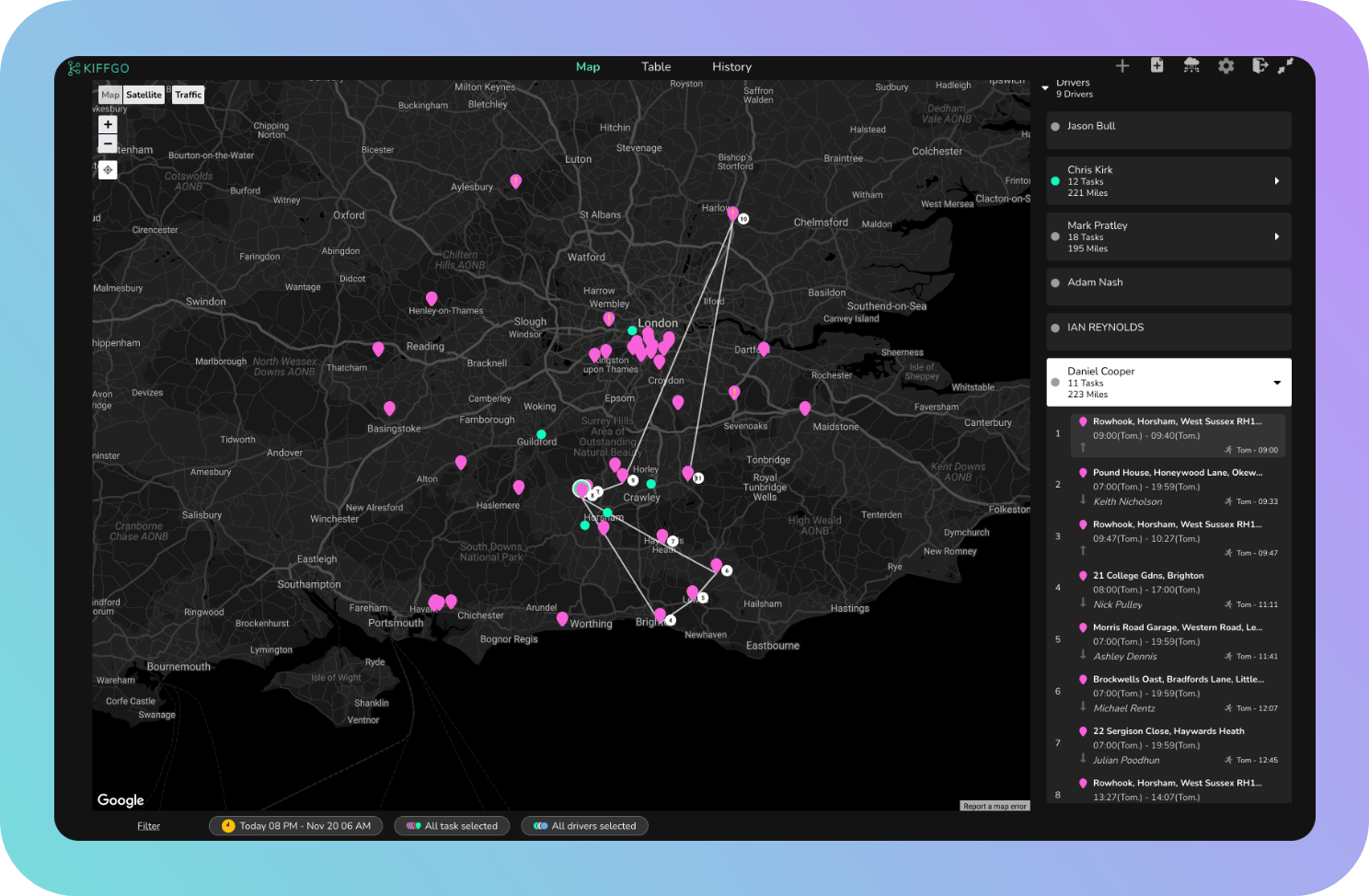Open the History tab
This screenshot has height=896, width=1369.
point(731,67)
